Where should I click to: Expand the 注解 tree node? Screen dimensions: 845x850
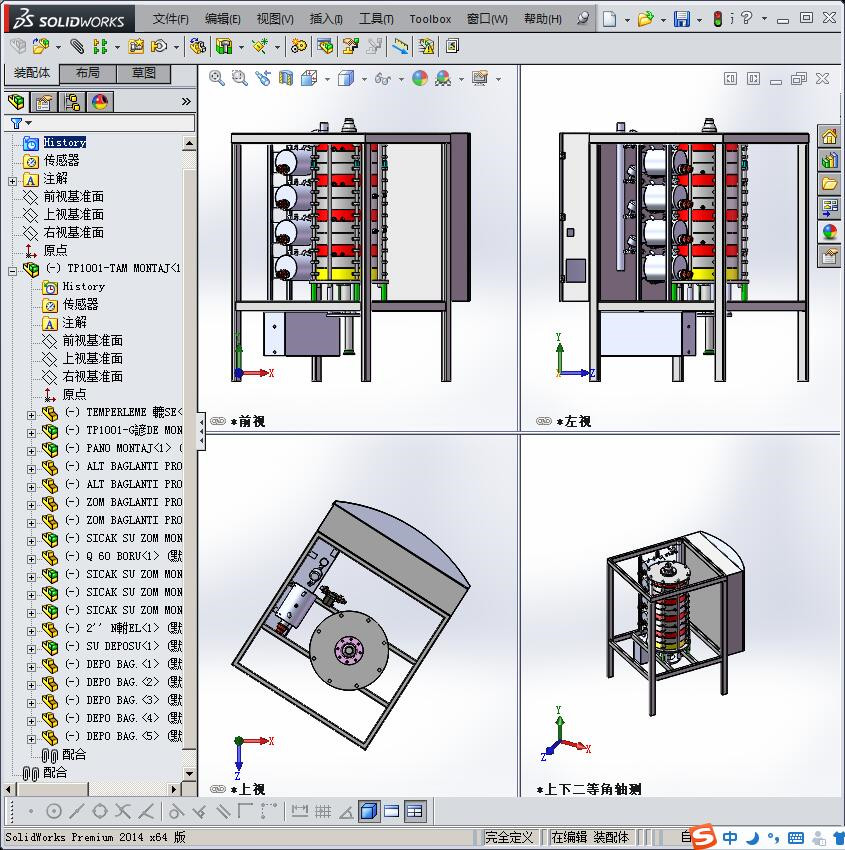tap(12, 181)
